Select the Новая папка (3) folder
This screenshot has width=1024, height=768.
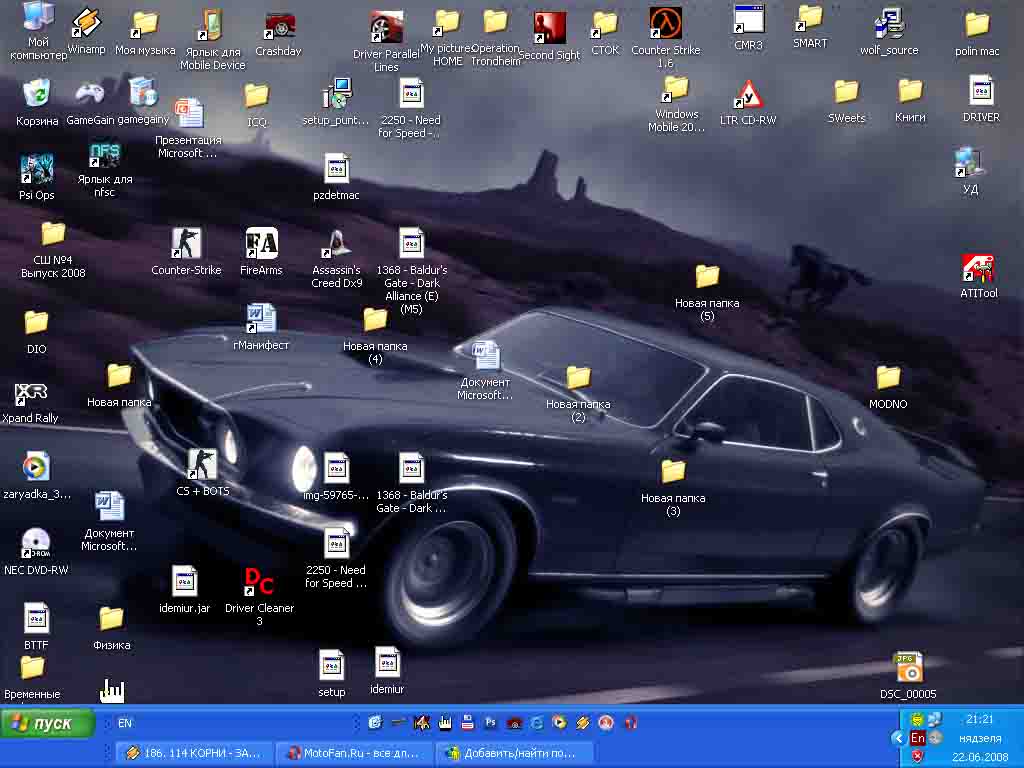click(673, 472)
